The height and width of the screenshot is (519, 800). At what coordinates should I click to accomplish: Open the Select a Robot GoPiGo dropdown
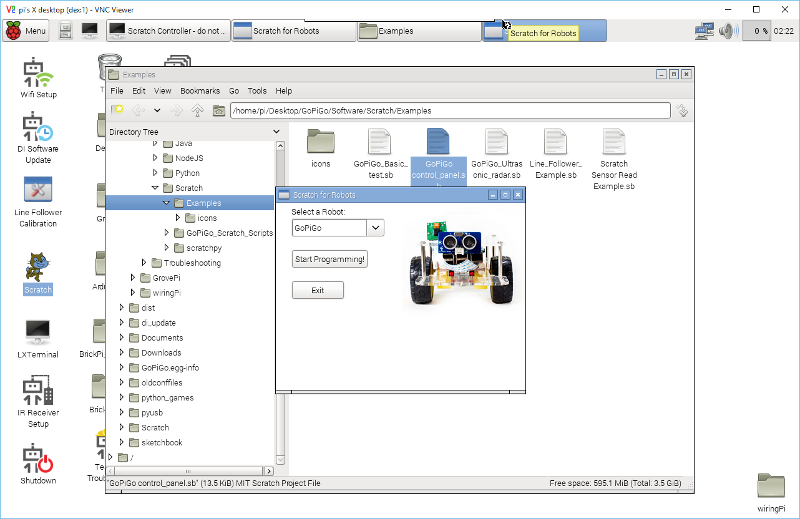coord(376,228)
